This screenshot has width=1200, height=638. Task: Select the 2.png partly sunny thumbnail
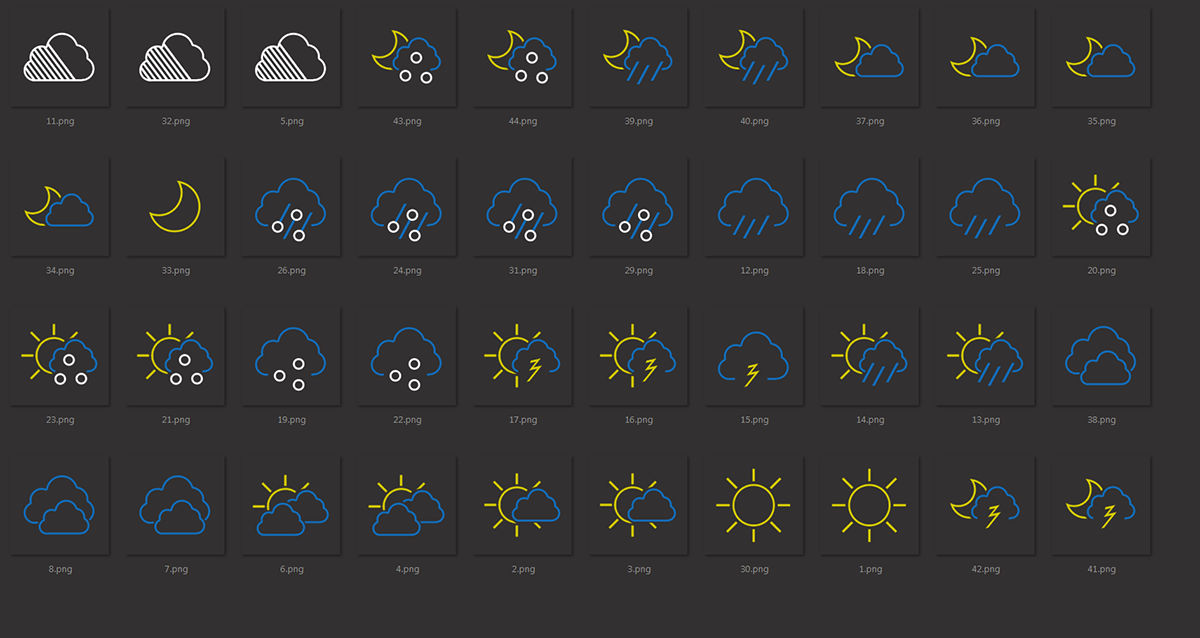tap(522, 505)
